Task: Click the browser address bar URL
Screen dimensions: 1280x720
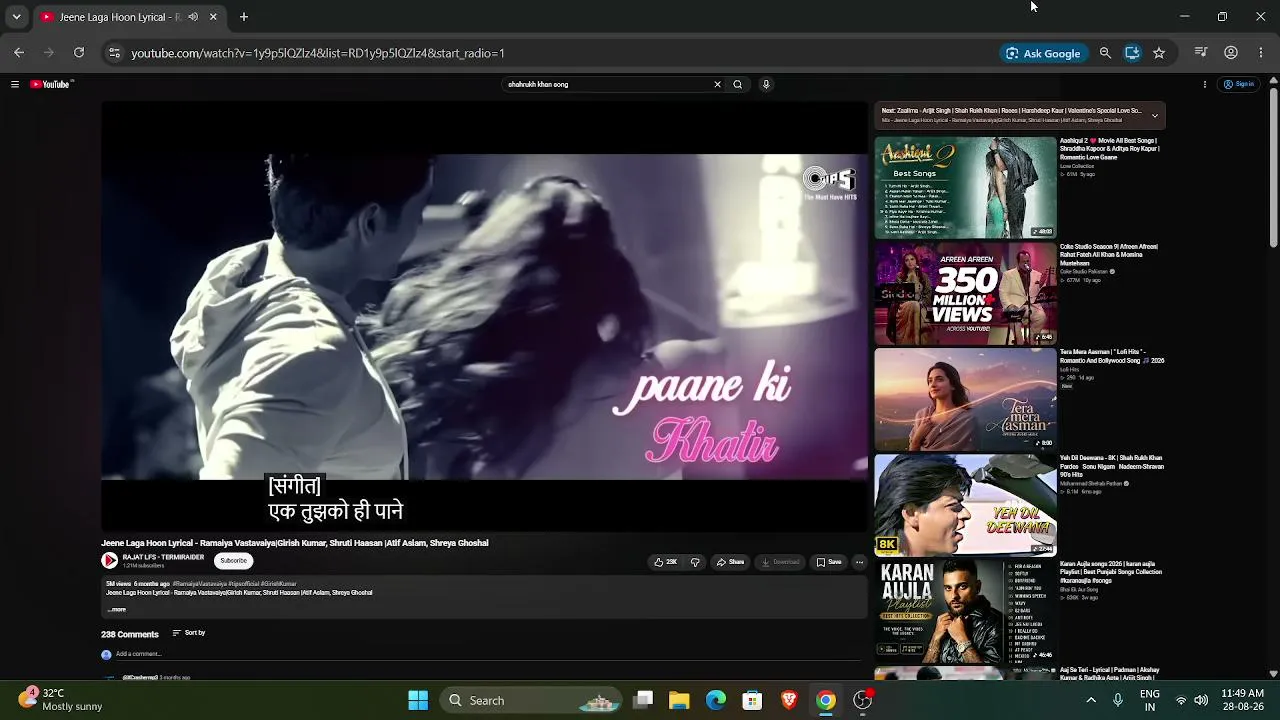Action: 318,53
